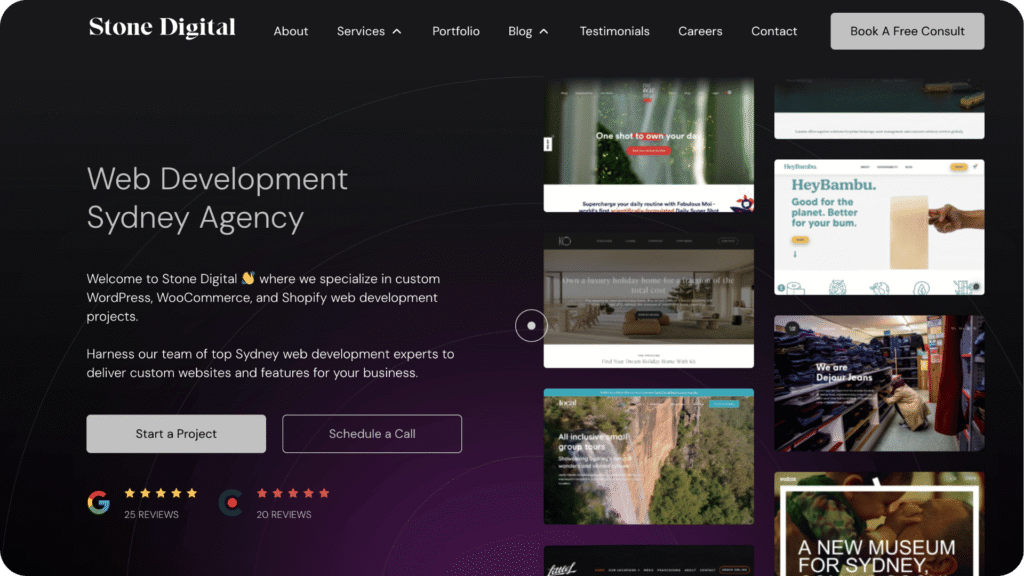Open the Services menu item
This screenshot has height=576, width=1024.
360,31
